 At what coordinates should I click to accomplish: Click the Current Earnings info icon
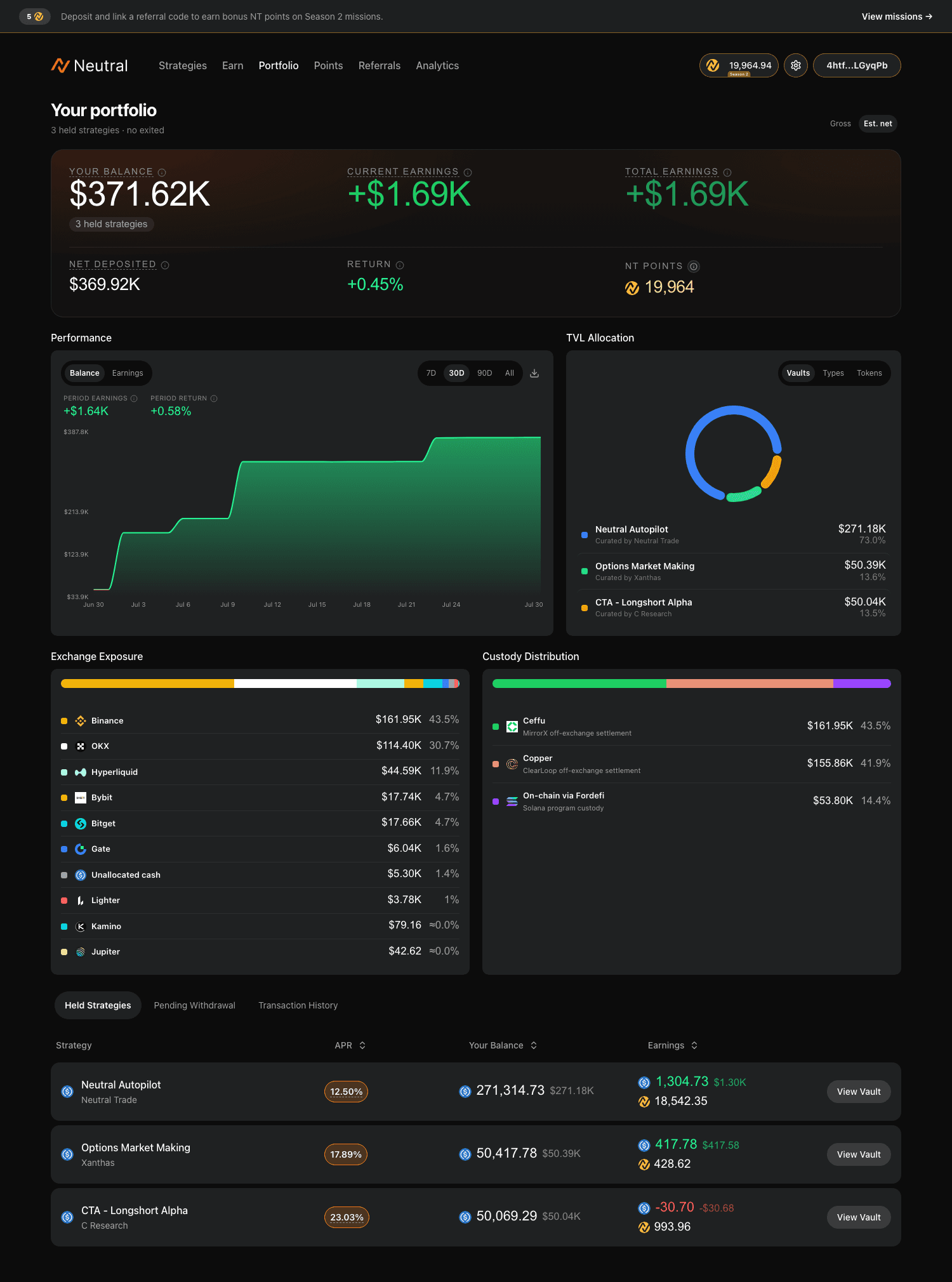coord(468,173)
